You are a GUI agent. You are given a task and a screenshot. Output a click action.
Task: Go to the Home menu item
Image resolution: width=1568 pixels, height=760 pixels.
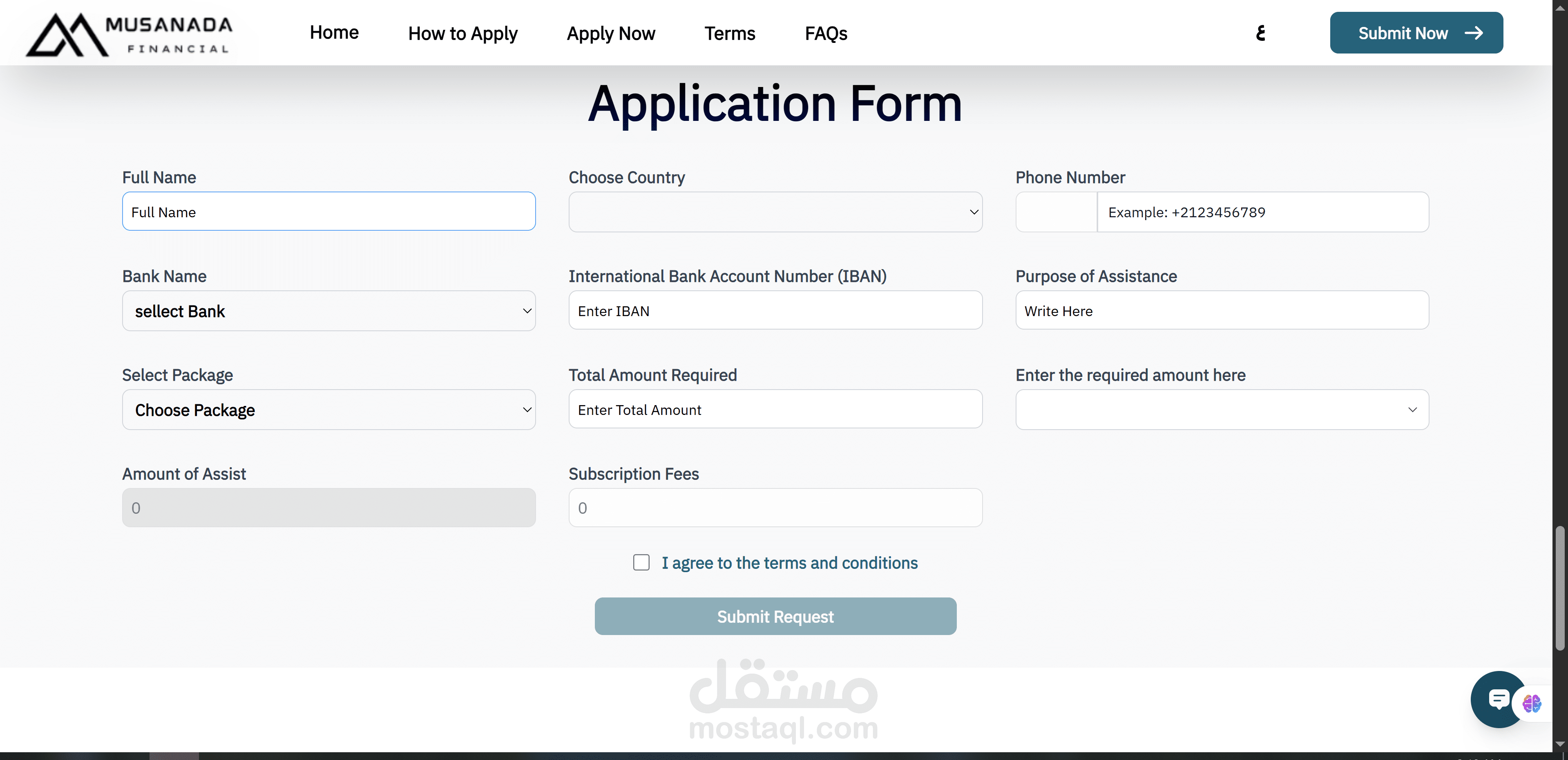[x=333, y=33]
